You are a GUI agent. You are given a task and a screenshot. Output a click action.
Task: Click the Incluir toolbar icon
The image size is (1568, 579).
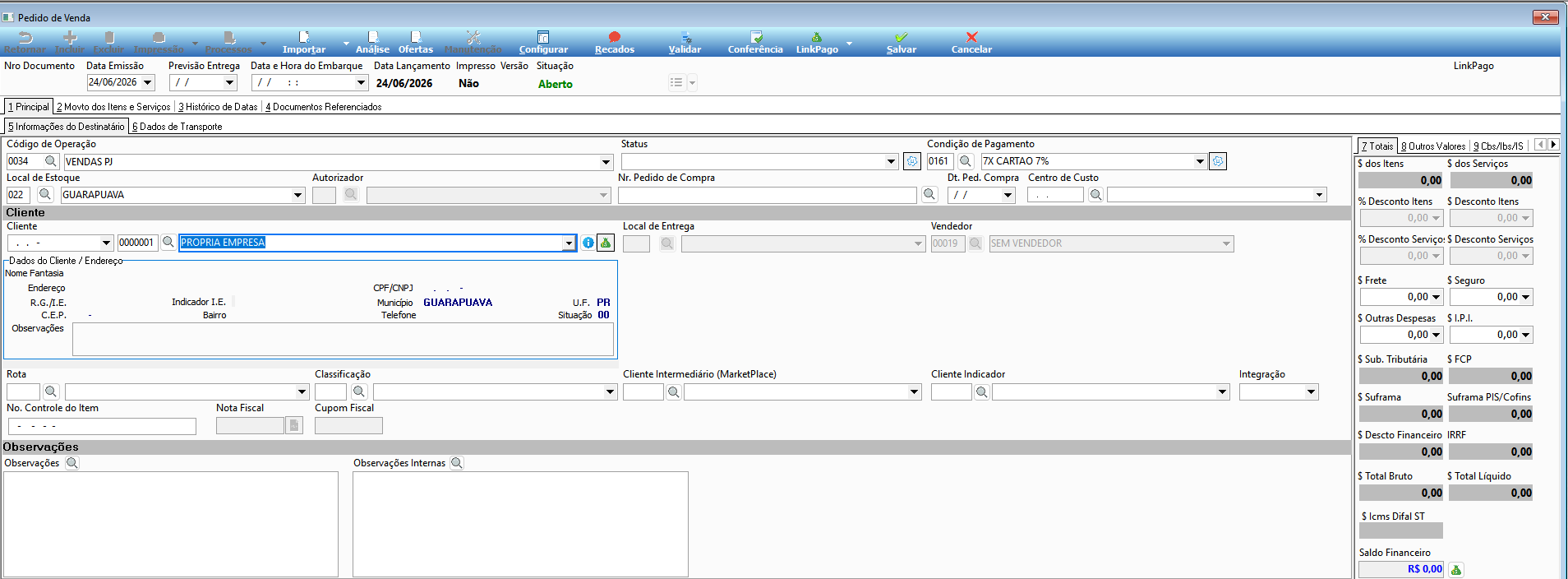70,42
